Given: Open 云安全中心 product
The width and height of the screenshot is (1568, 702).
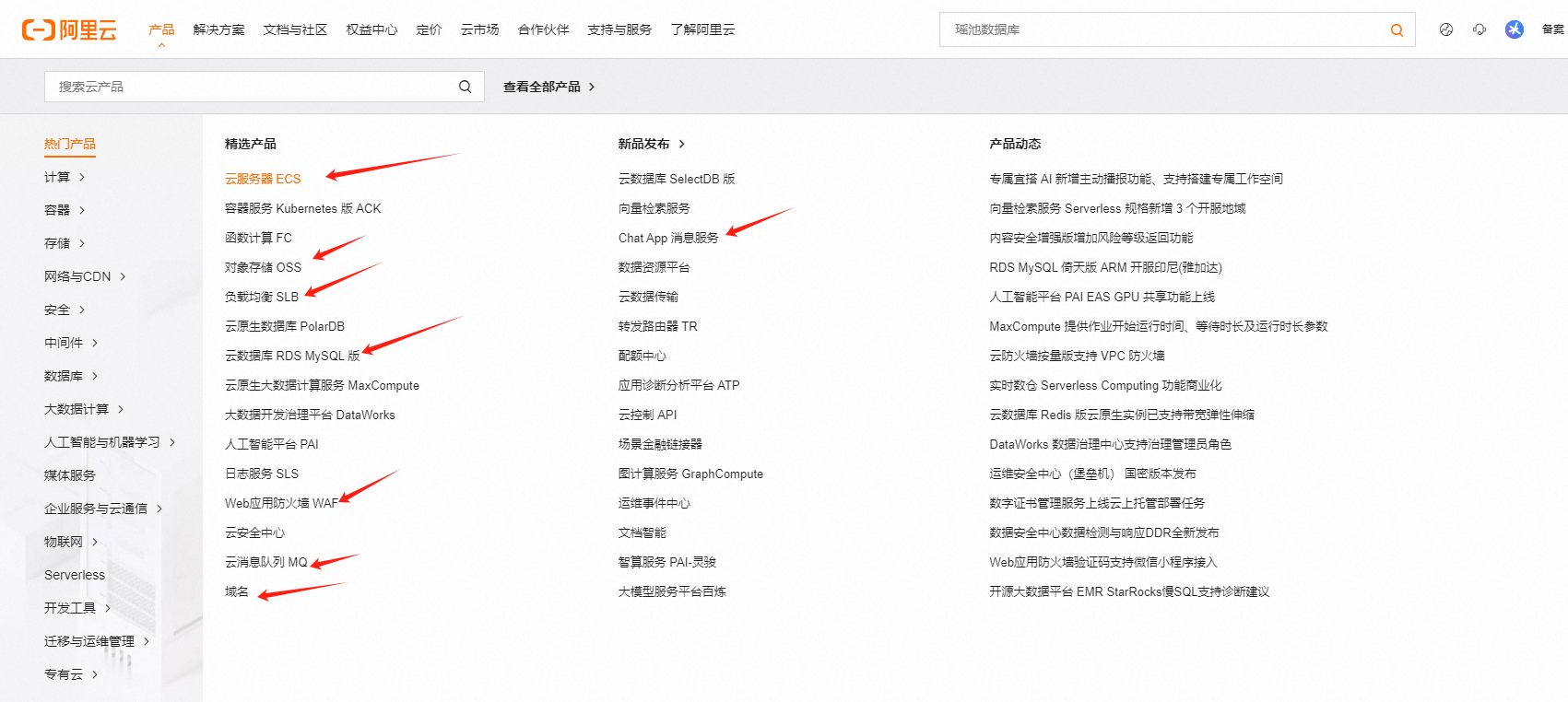Looking at the screenshot, I should [x=254, y=532].
